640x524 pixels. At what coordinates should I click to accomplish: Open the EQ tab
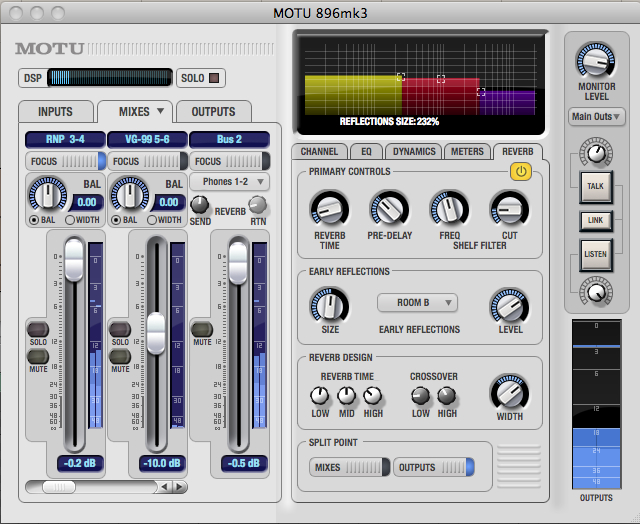pos(366,151)
